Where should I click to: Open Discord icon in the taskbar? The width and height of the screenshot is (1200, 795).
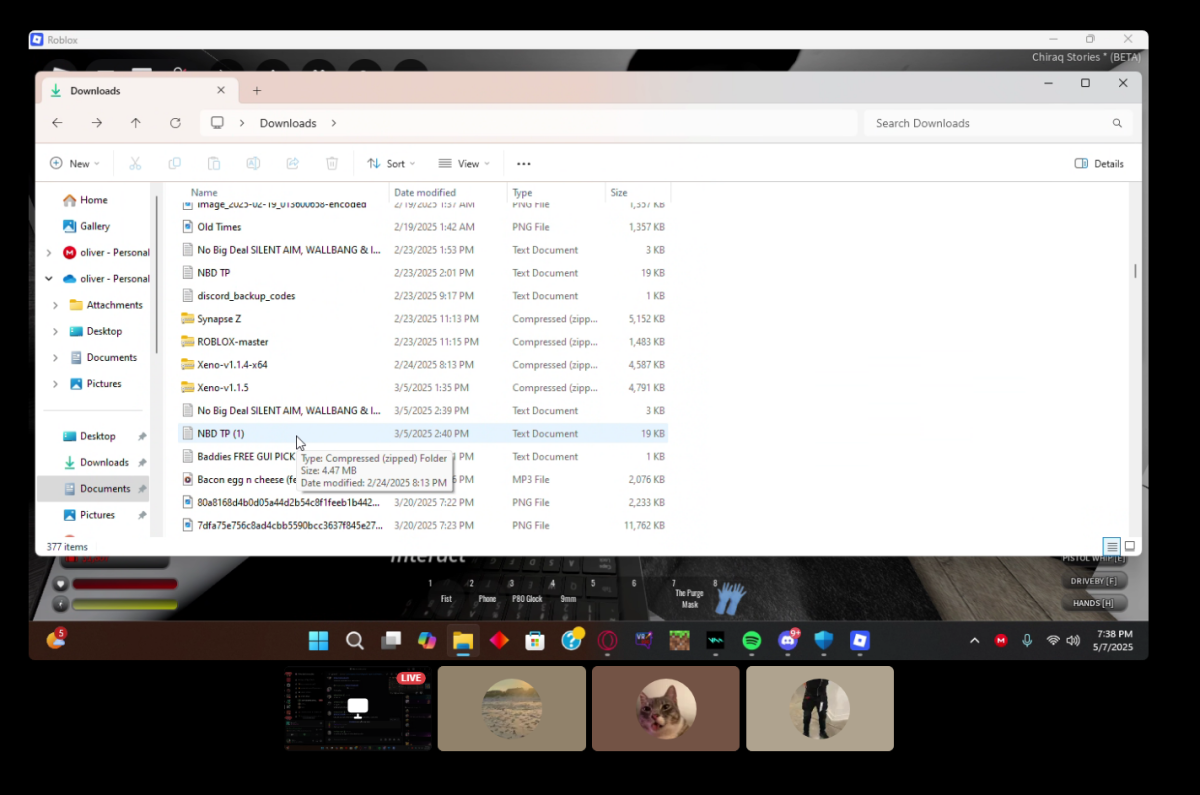coord(788,640)
